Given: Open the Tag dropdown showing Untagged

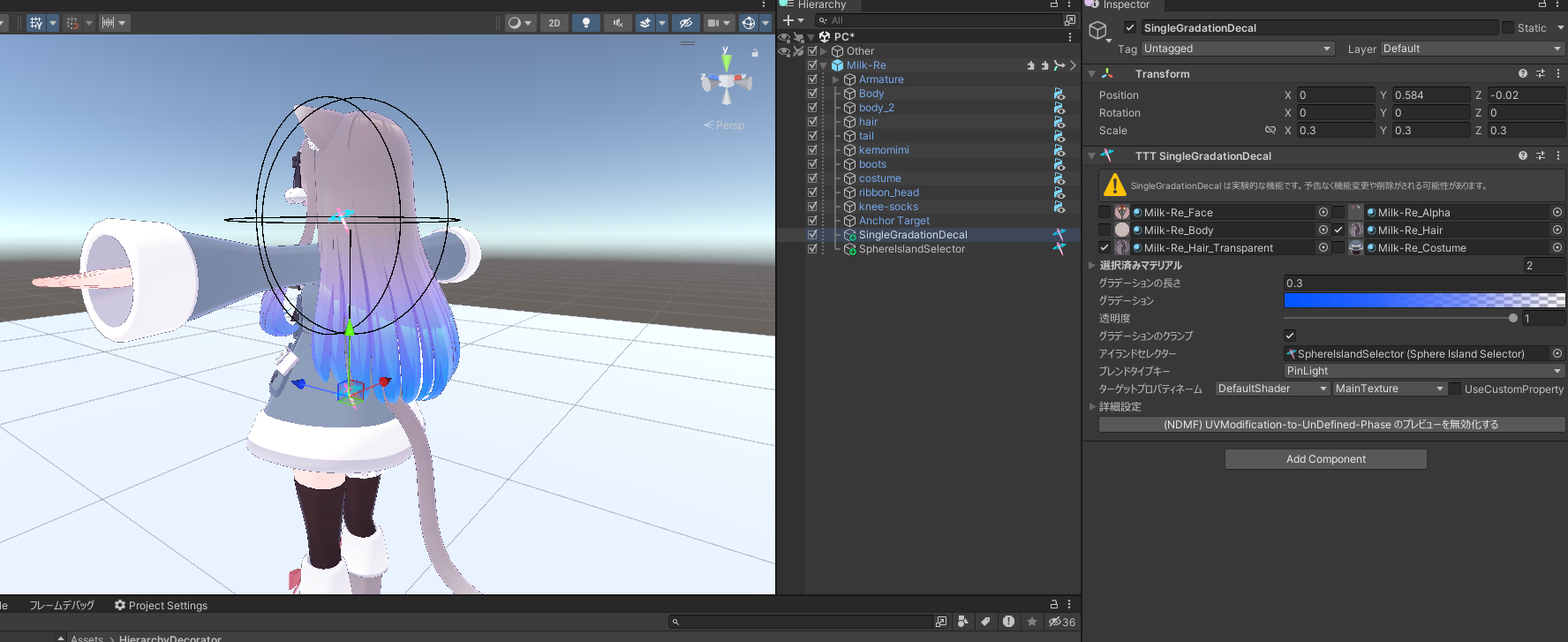Looking at the screenshot, I should pos(1238,49).
